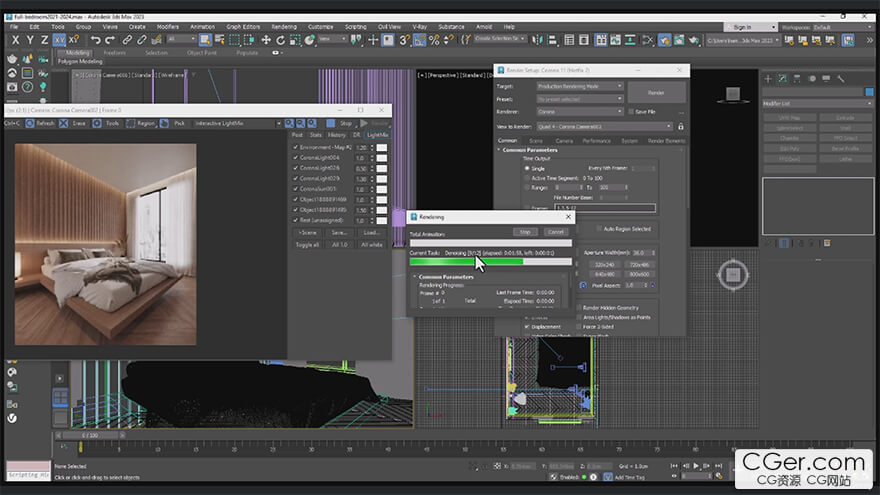This screenshot has width=880, height=495.
Task: Select the Unlink selection tool
Action: click(142, 40)
